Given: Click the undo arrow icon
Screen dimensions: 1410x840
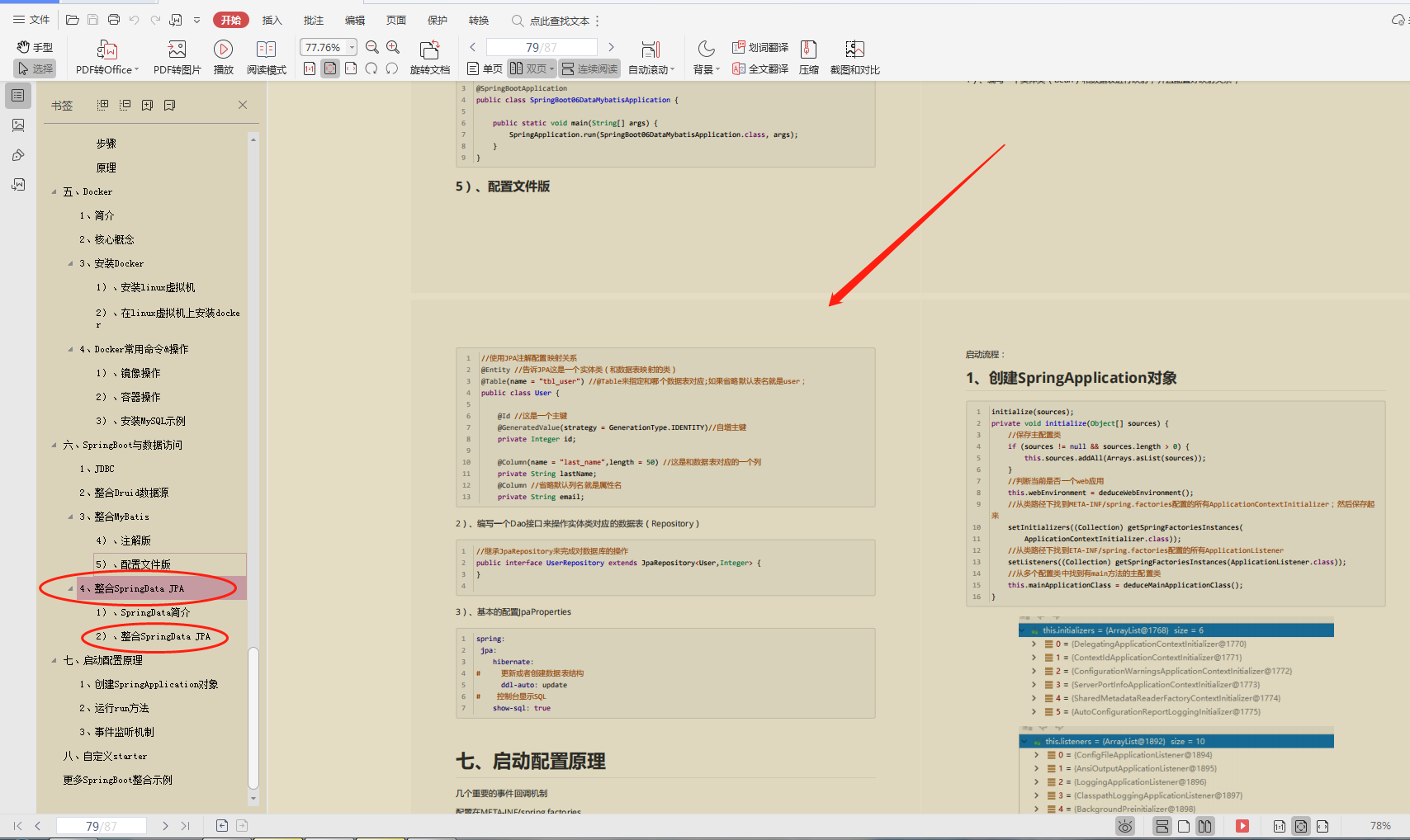Looking at the screenshot, I should pos(135,20).
